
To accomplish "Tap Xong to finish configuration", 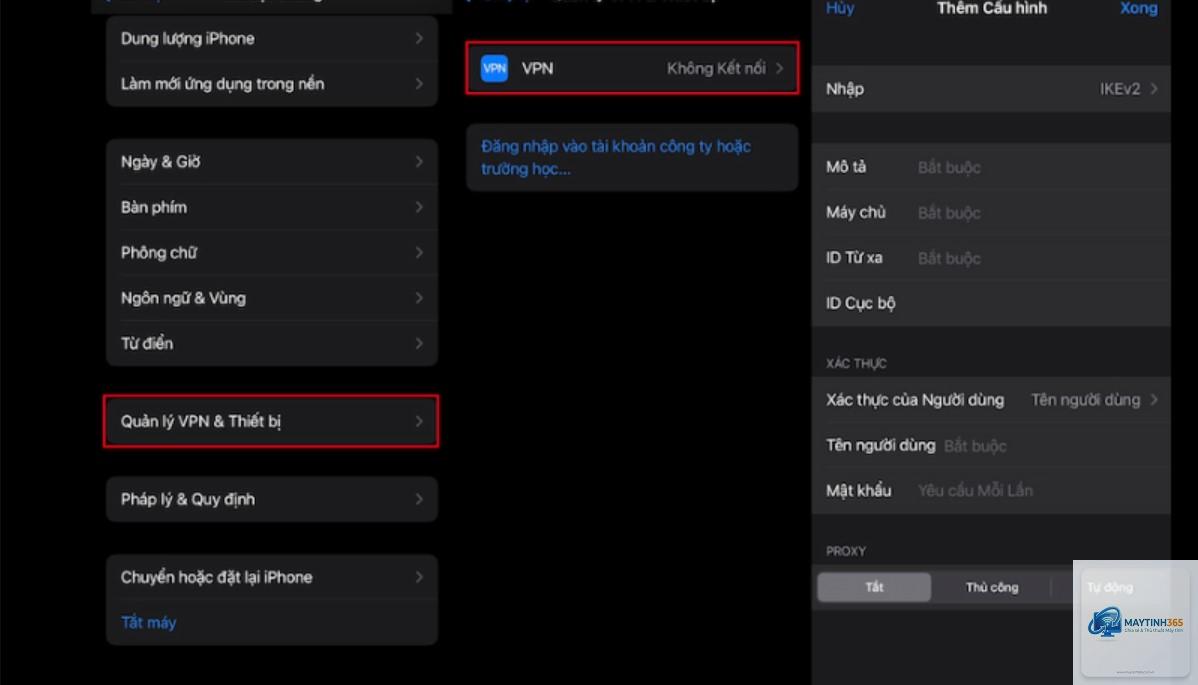I will point(1138,8).
